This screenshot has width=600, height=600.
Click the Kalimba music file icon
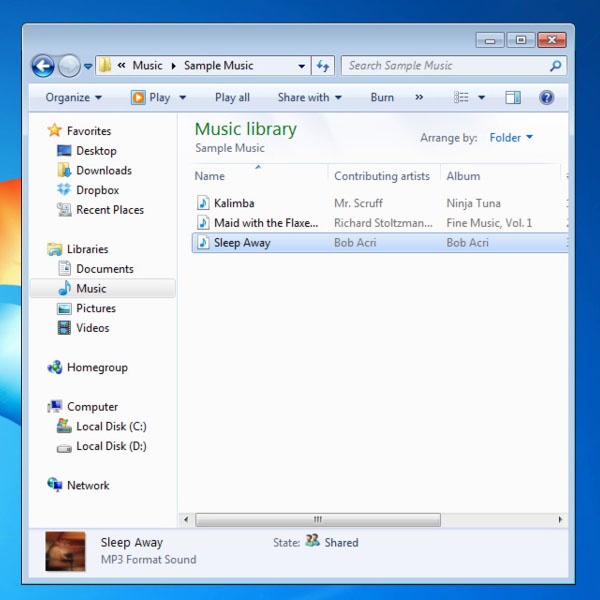click(x=203, y=203)
